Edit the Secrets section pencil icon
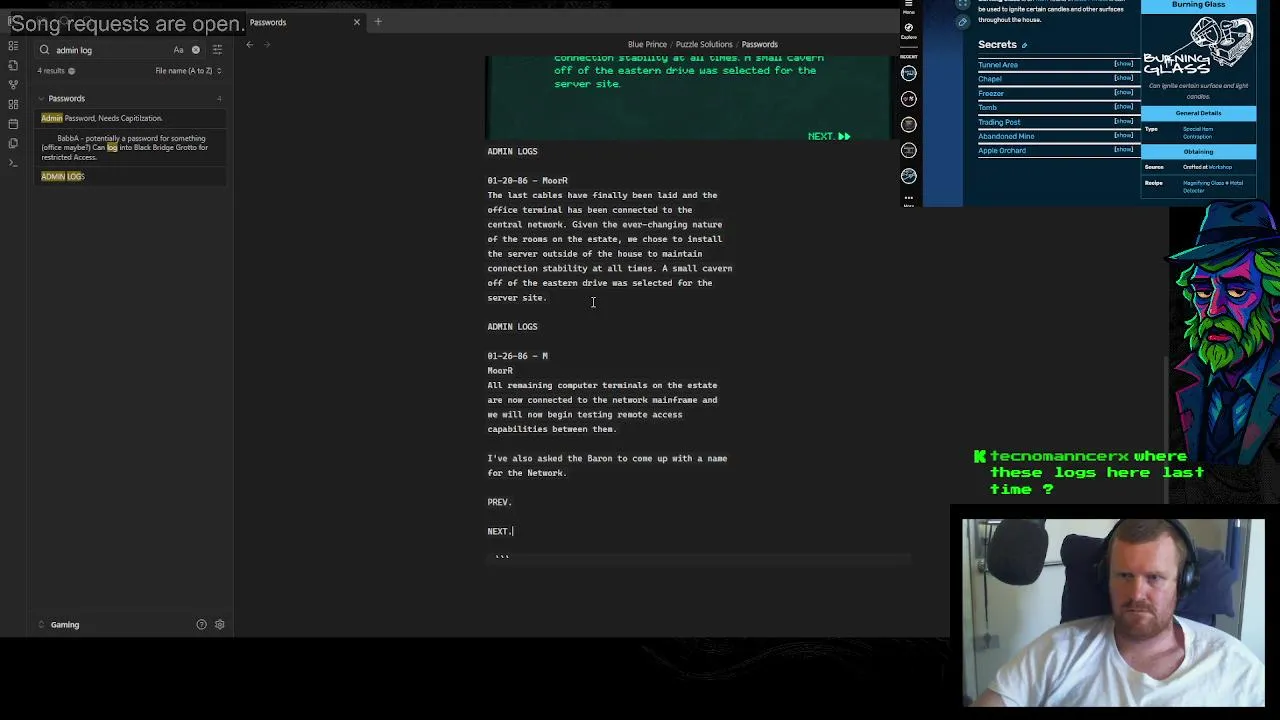 [1024, 45]
